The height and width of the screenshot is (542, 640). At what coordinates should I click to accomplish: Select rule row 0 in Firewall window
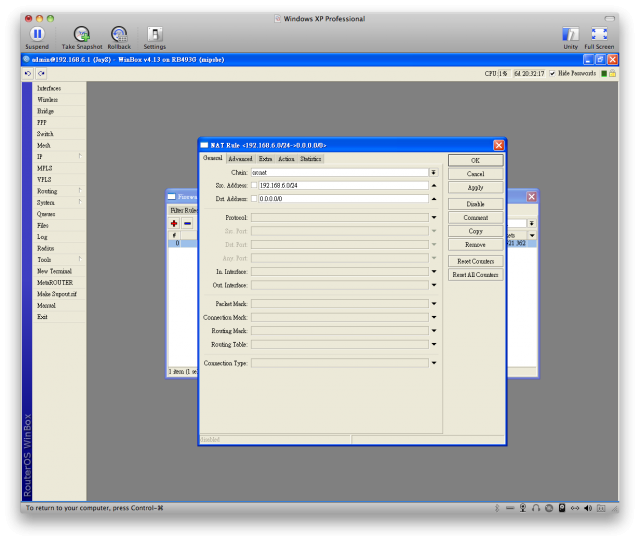tap(183, 243)
